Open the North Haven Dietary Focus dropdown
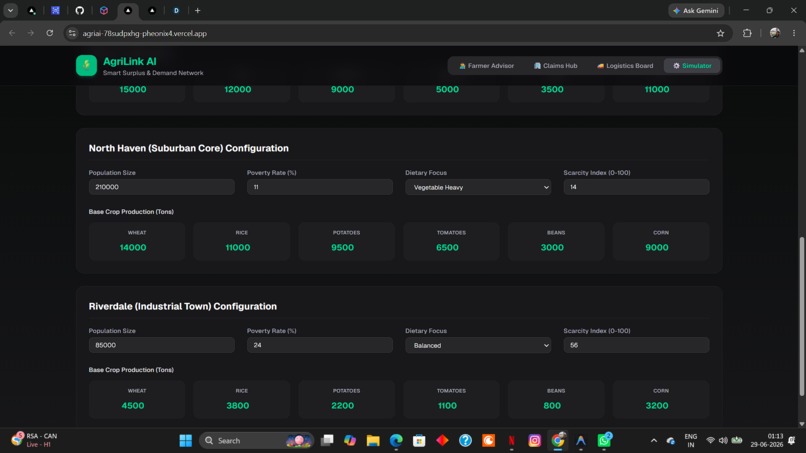Image resolution: width=806 pixels, height=453 pixels. 478,187
